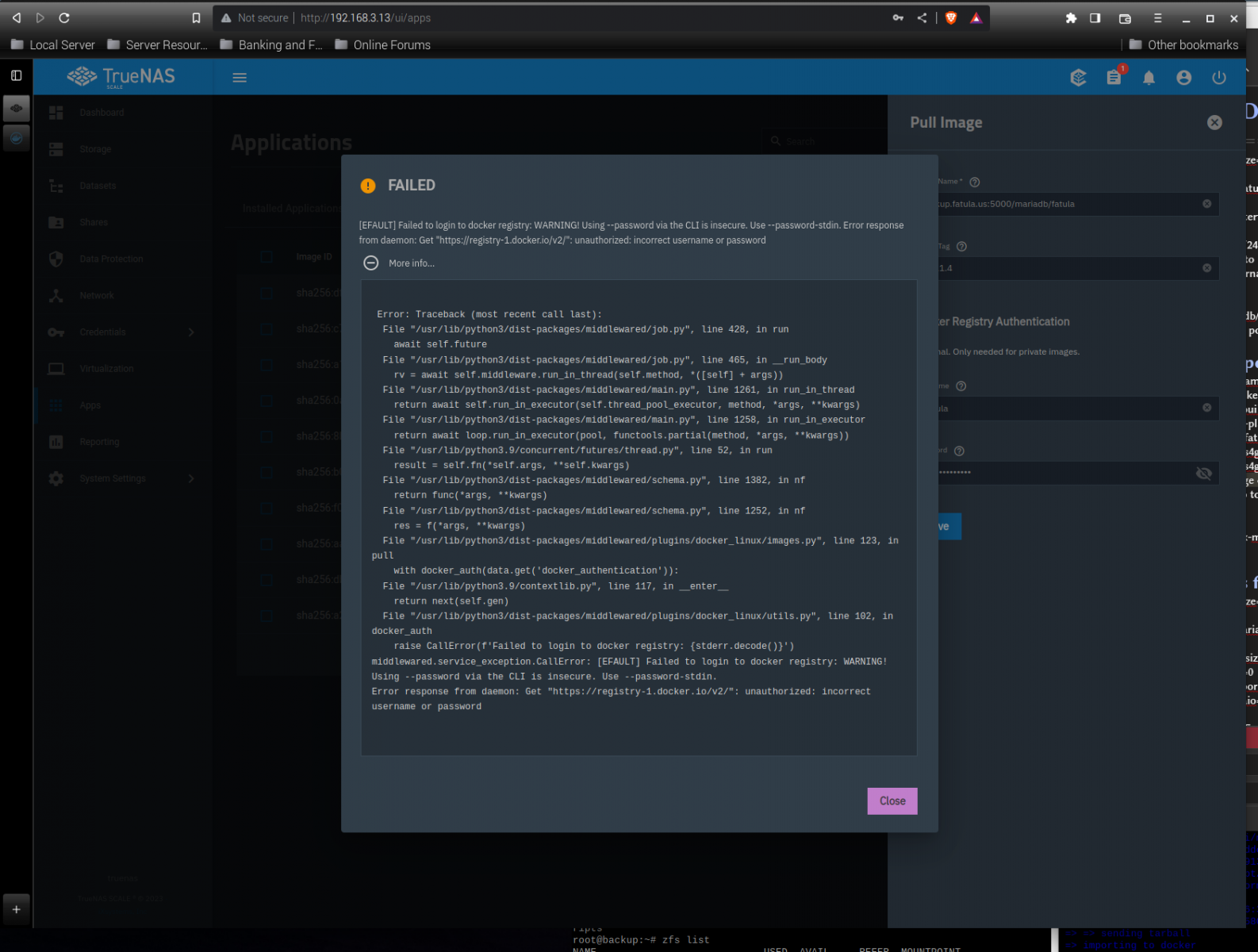Open the jobs clipboard icon
The image size is (1258, 952).
pyautogui.click(x=1114, y=78)
